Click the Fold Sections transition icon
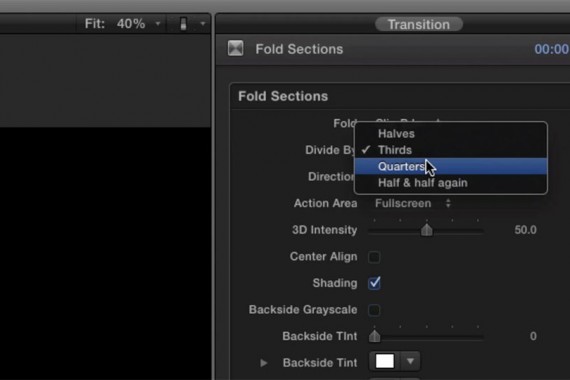Viewport: 570px width, 380px height. [x=236, y=48]
